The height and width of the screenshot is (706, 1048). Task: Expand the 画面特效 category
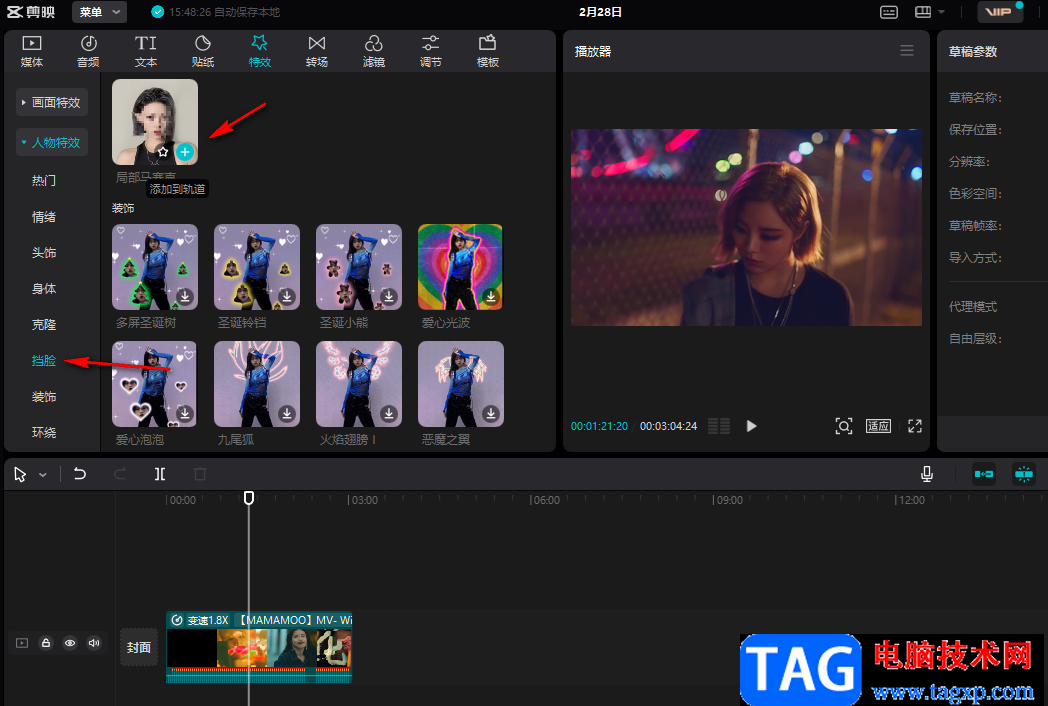[x=51, y=102]
